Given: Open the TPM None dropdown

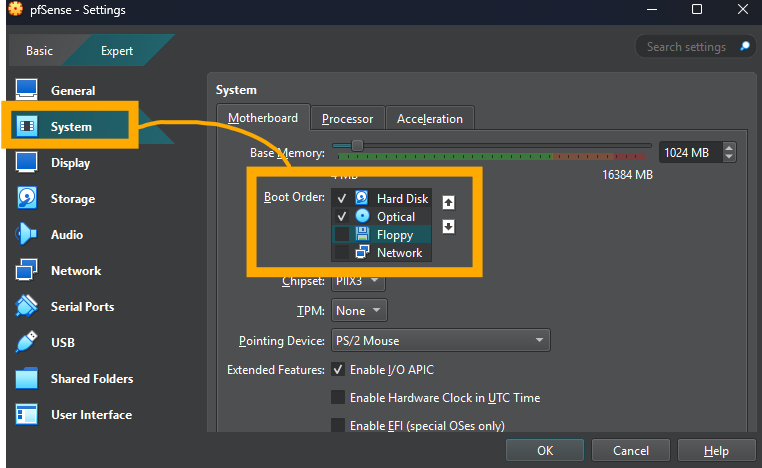Looking at the screenshot, I should tap(359, 311).
